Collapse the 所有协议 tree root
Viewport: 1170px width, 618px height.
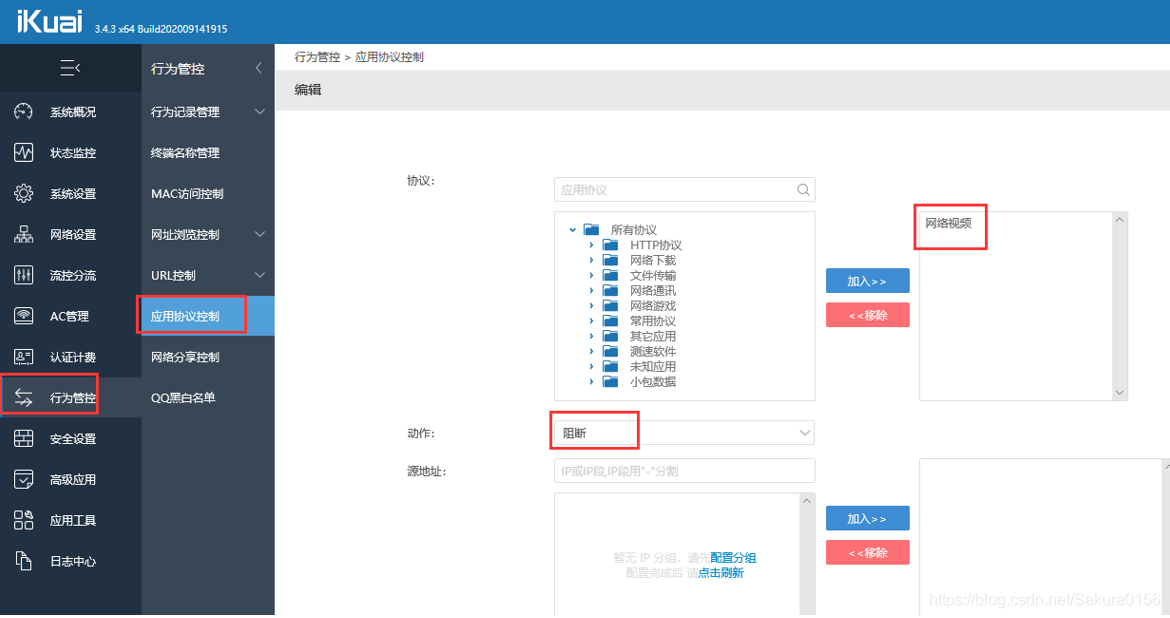tap(572, 230)
